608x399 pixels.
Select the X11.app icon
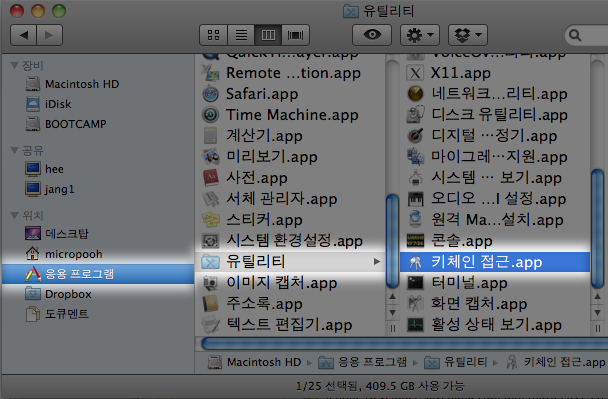pos(415,73)
